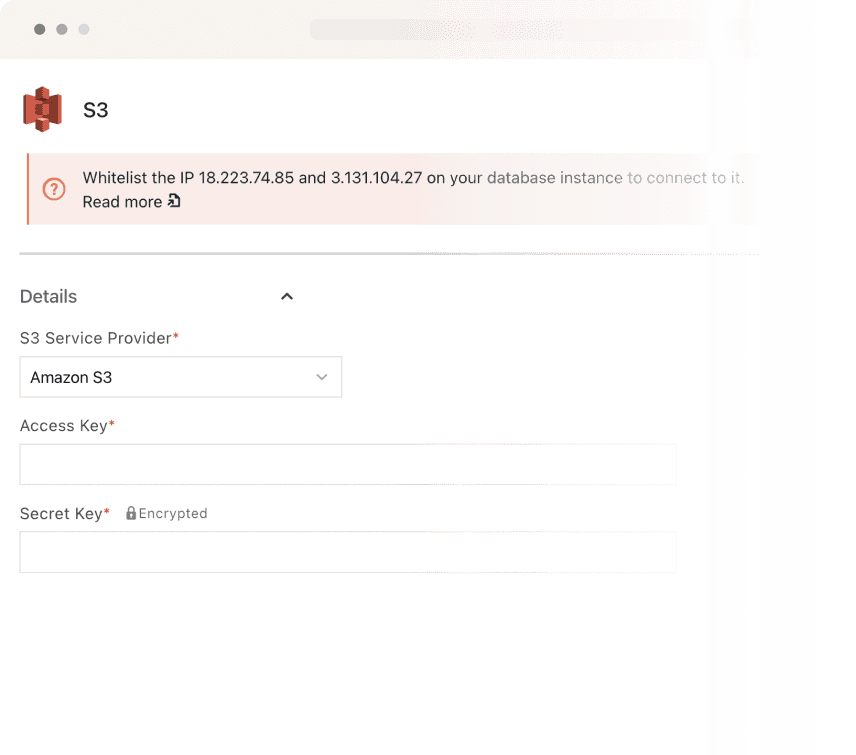This screenshot has width=856, height=755.
Task: Click the leftmost dark window control dot
Action: pos(39,29)
